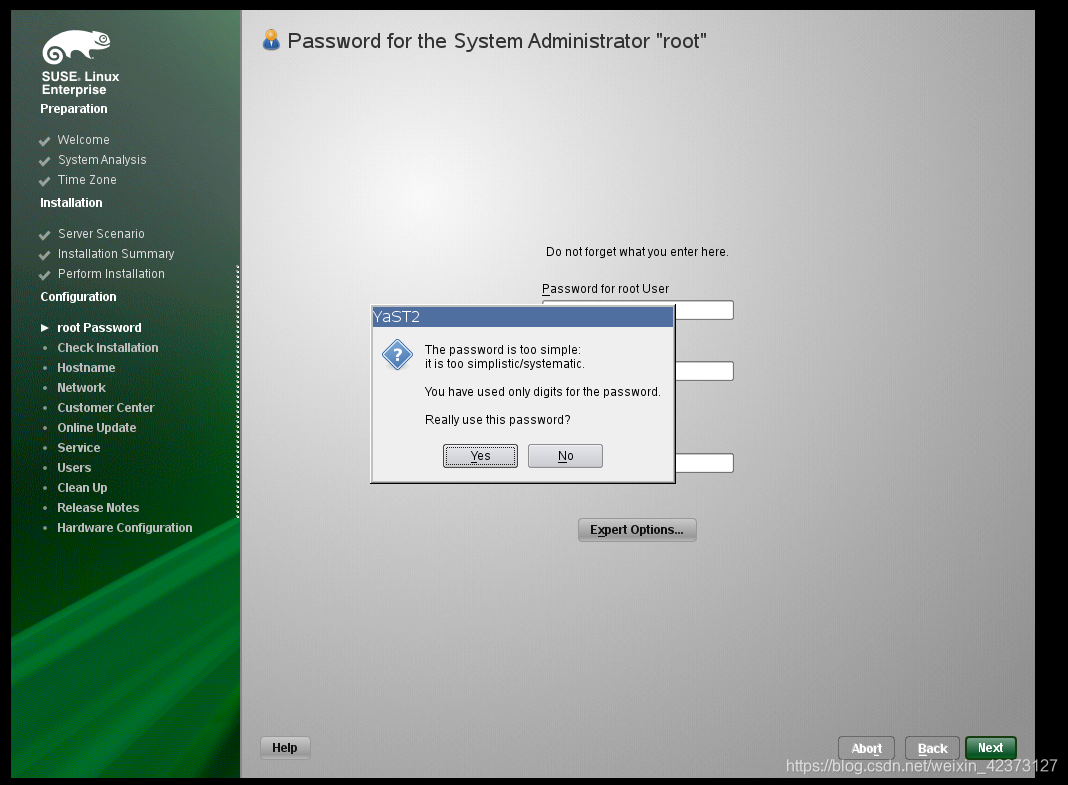Select Customer Center step
Screen dimensions: 1068x785
point(106,407)
